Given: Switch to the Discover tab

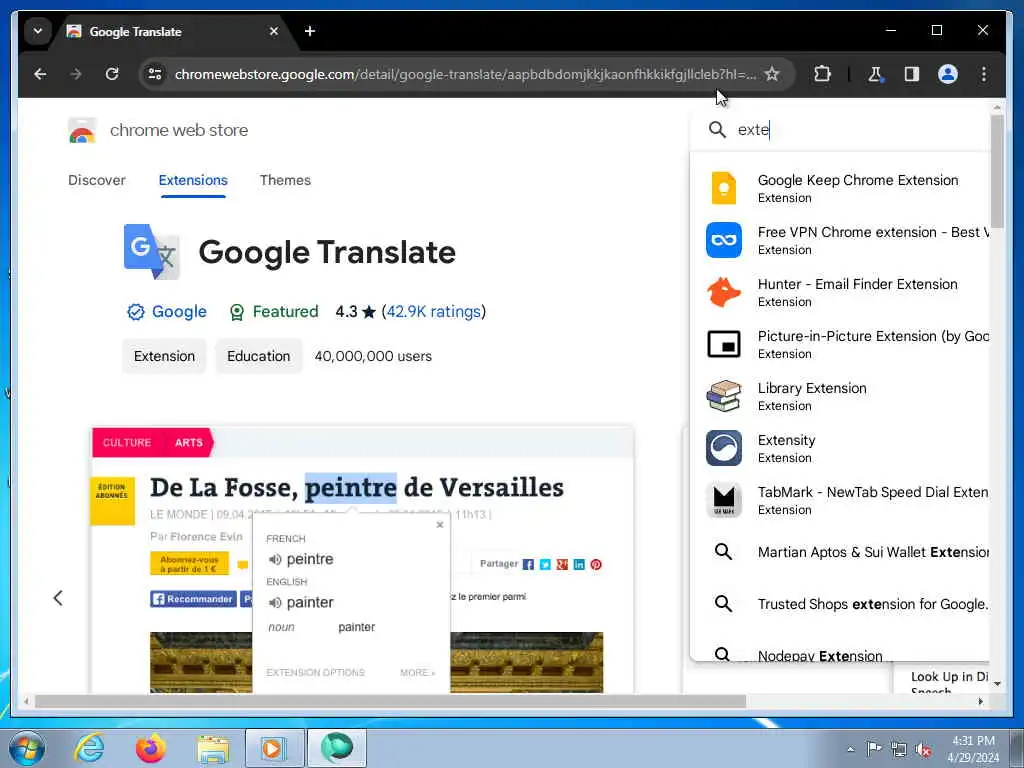Looking at the screenshot, I should click(x=97, y=180).
